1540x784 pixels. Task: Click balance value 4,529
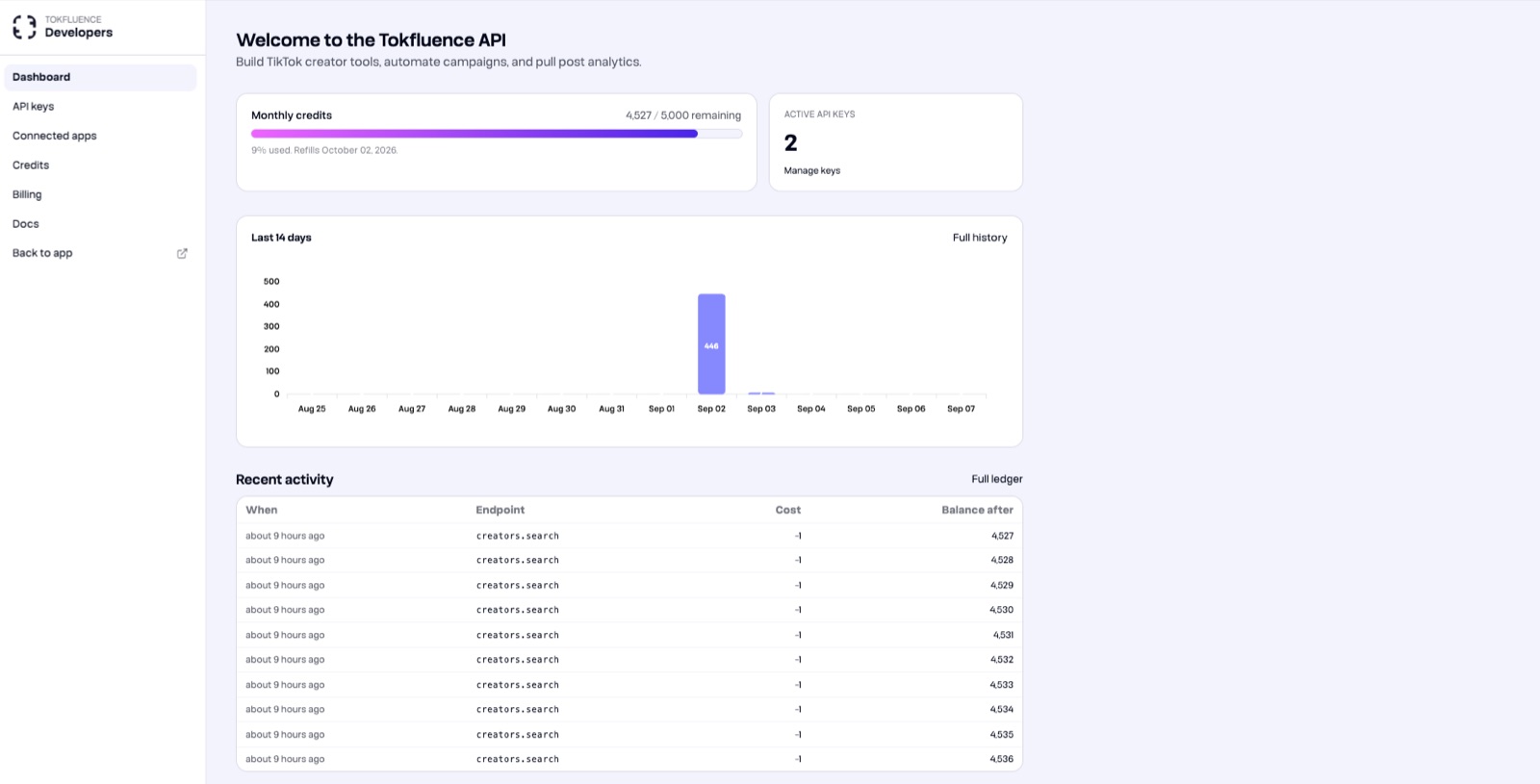pos(1002,585)
